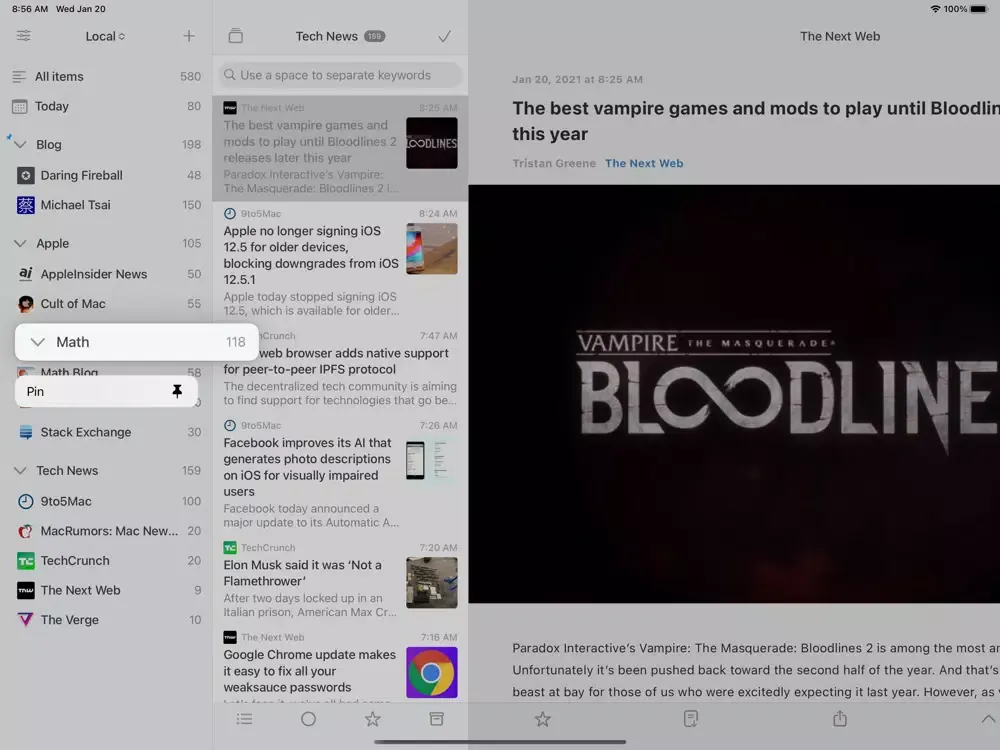Open AppleInsider News feed
The height and width of the screenshot is (750, 1000).
107,274
